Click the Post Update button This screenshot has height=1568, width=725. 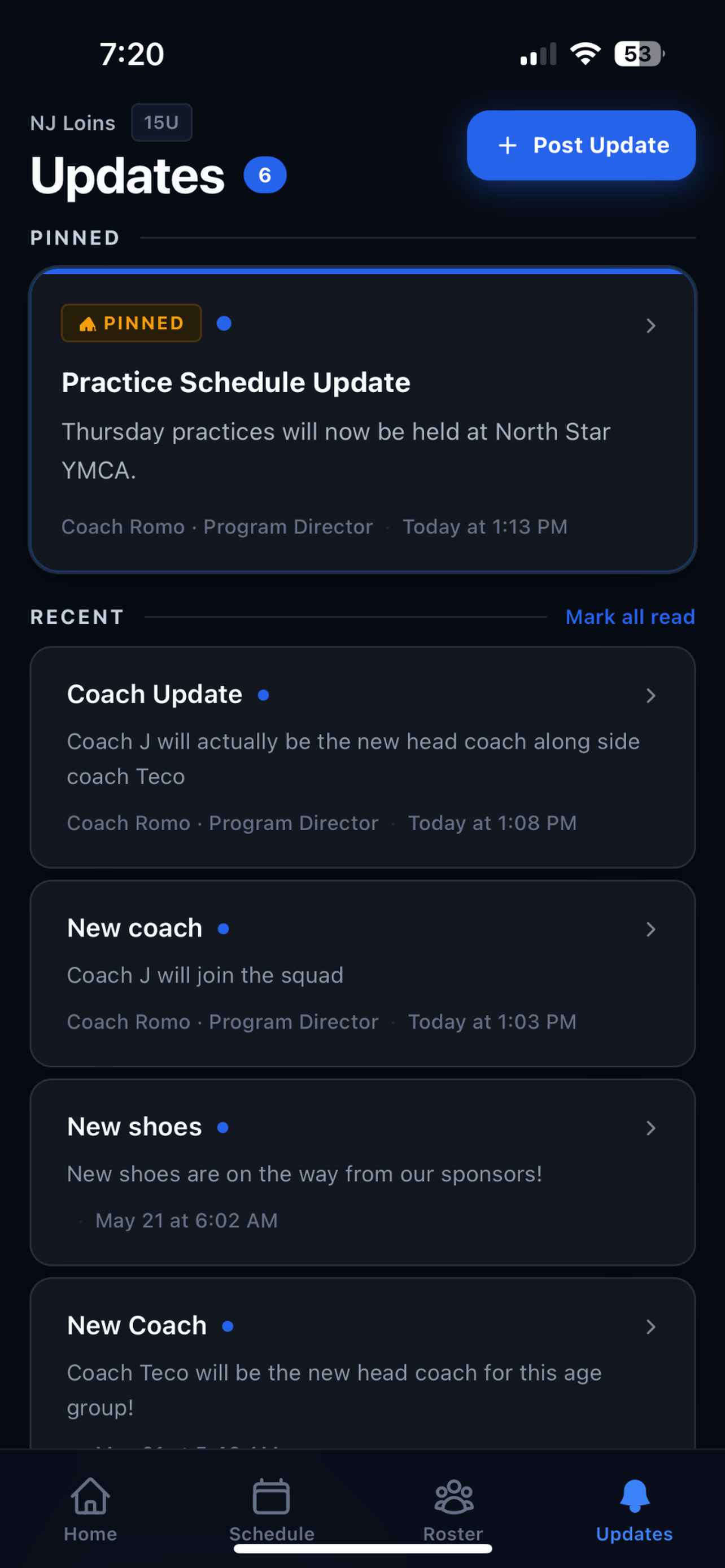coord(580,146)
